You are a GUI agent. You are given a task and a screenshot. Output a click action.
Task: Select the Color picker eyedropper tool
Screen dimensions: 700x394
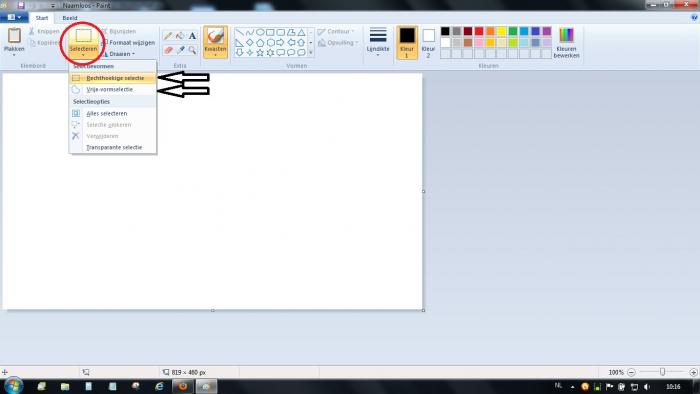pyautogui.click(x=180, y=50)
